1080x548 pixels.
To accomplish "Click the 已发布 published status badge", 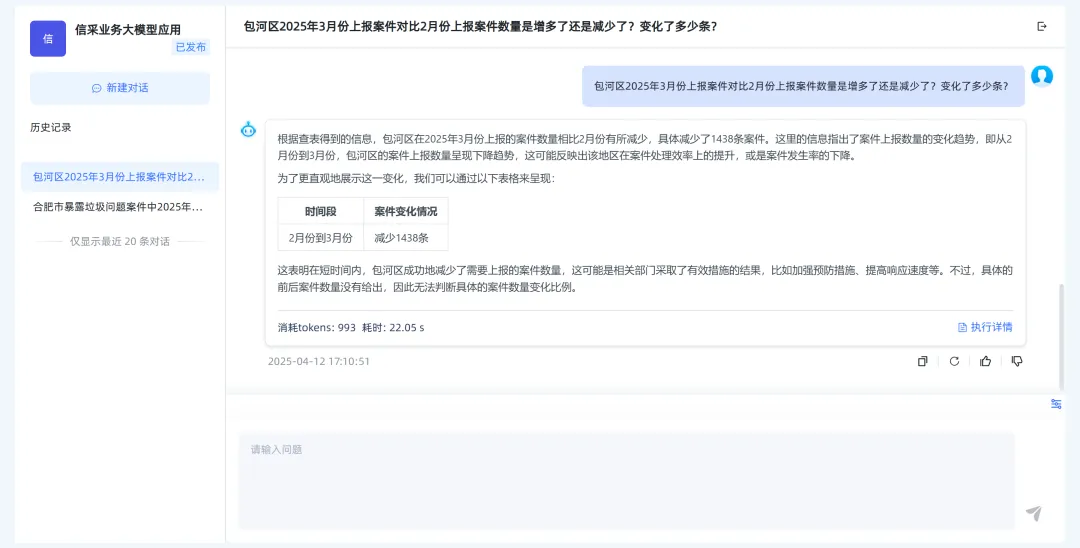I will [x=190, y=47].
